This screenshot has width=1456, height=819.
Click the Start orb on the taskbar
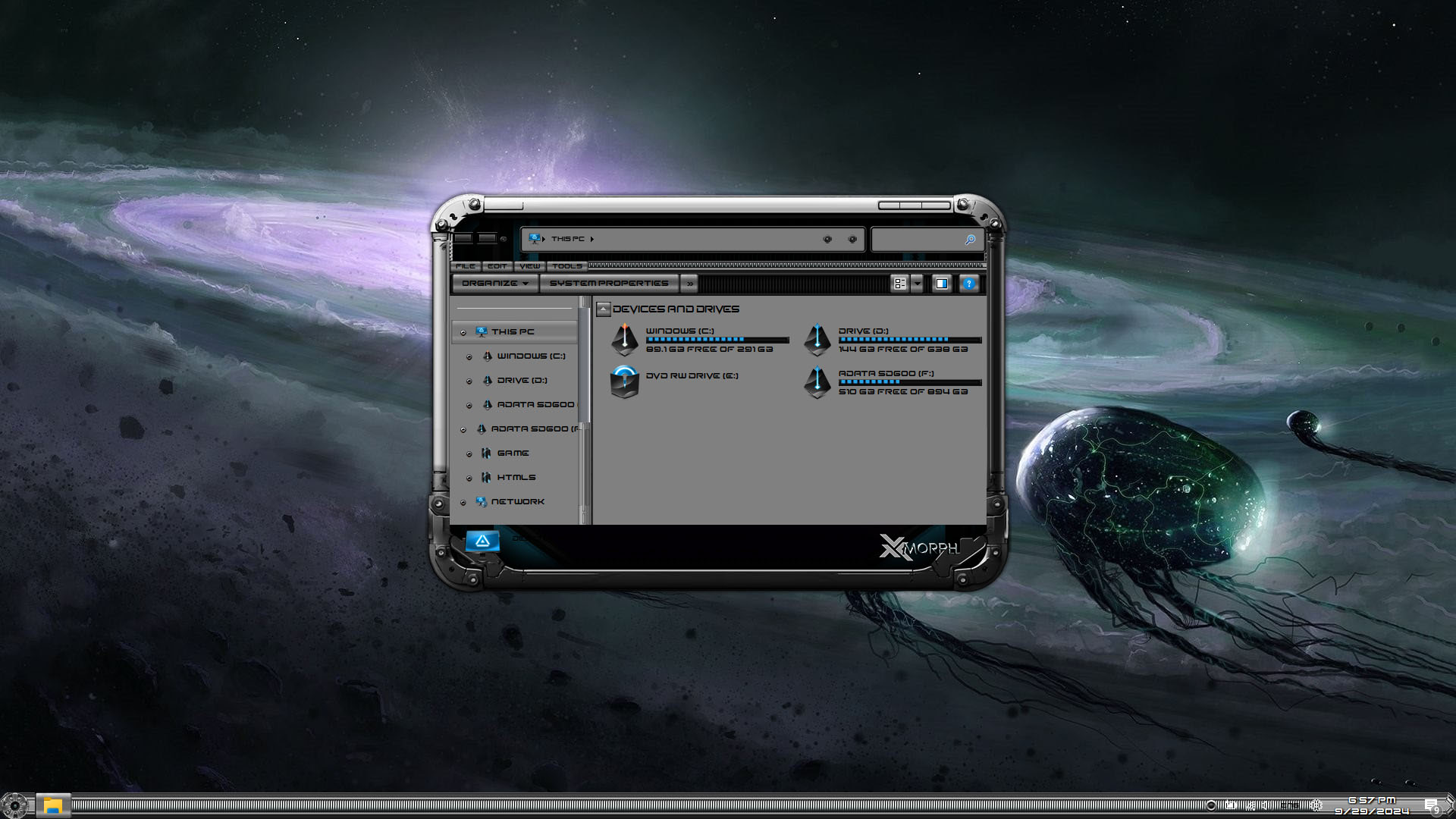pos(14,805)
